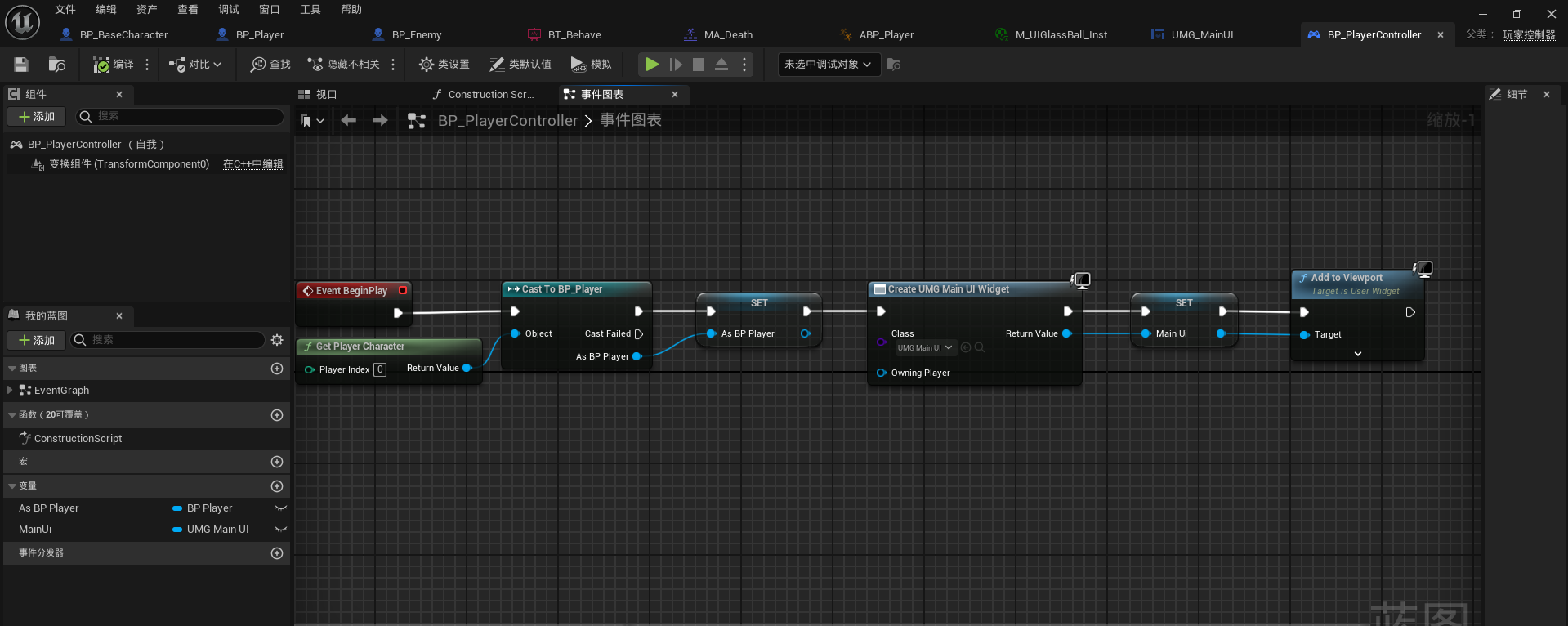Screen dimensions: 1568x626
Task: Open 类默认值 class defaults
Action: [520, 65]
